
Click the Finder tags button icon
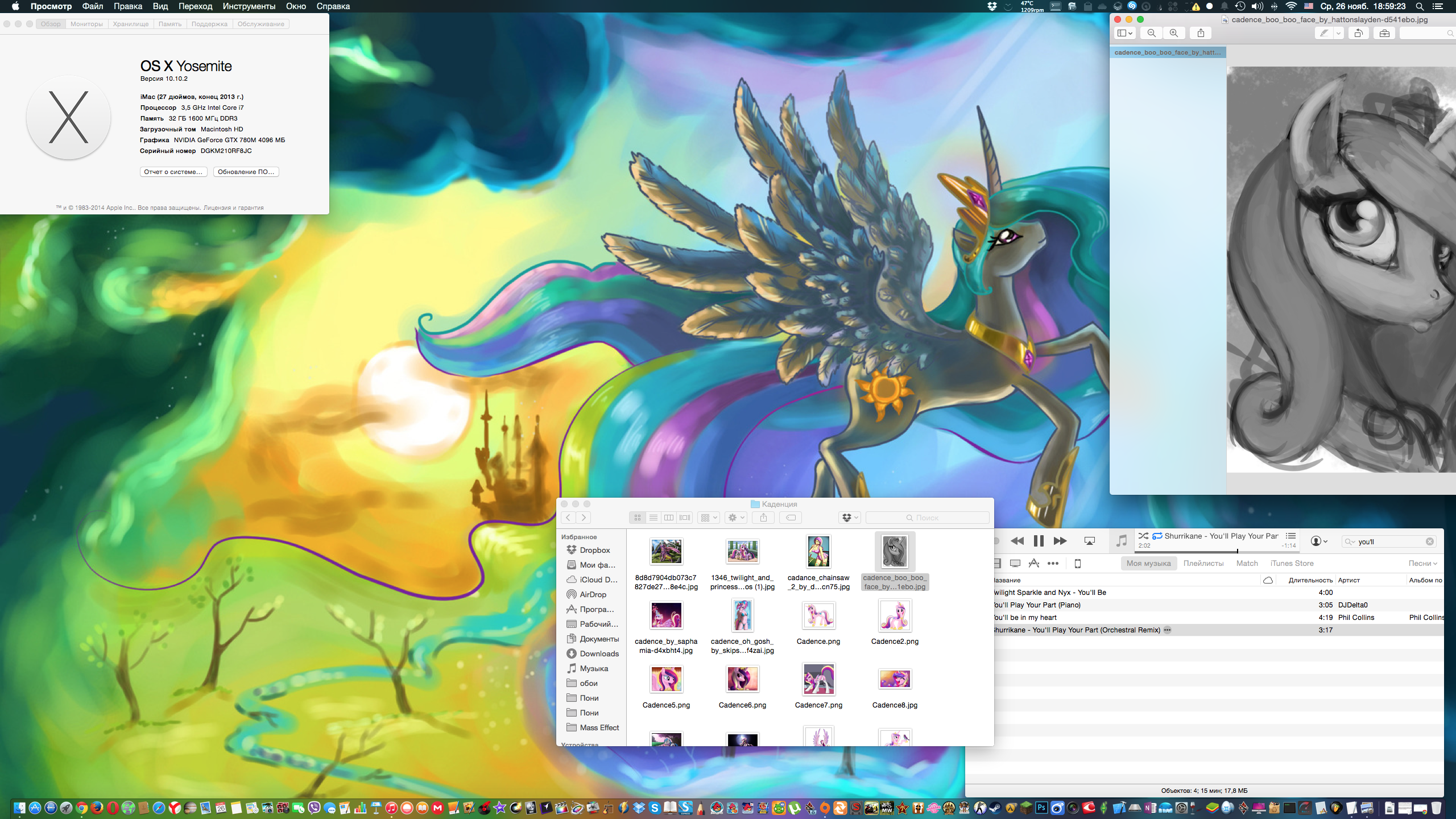791,518
